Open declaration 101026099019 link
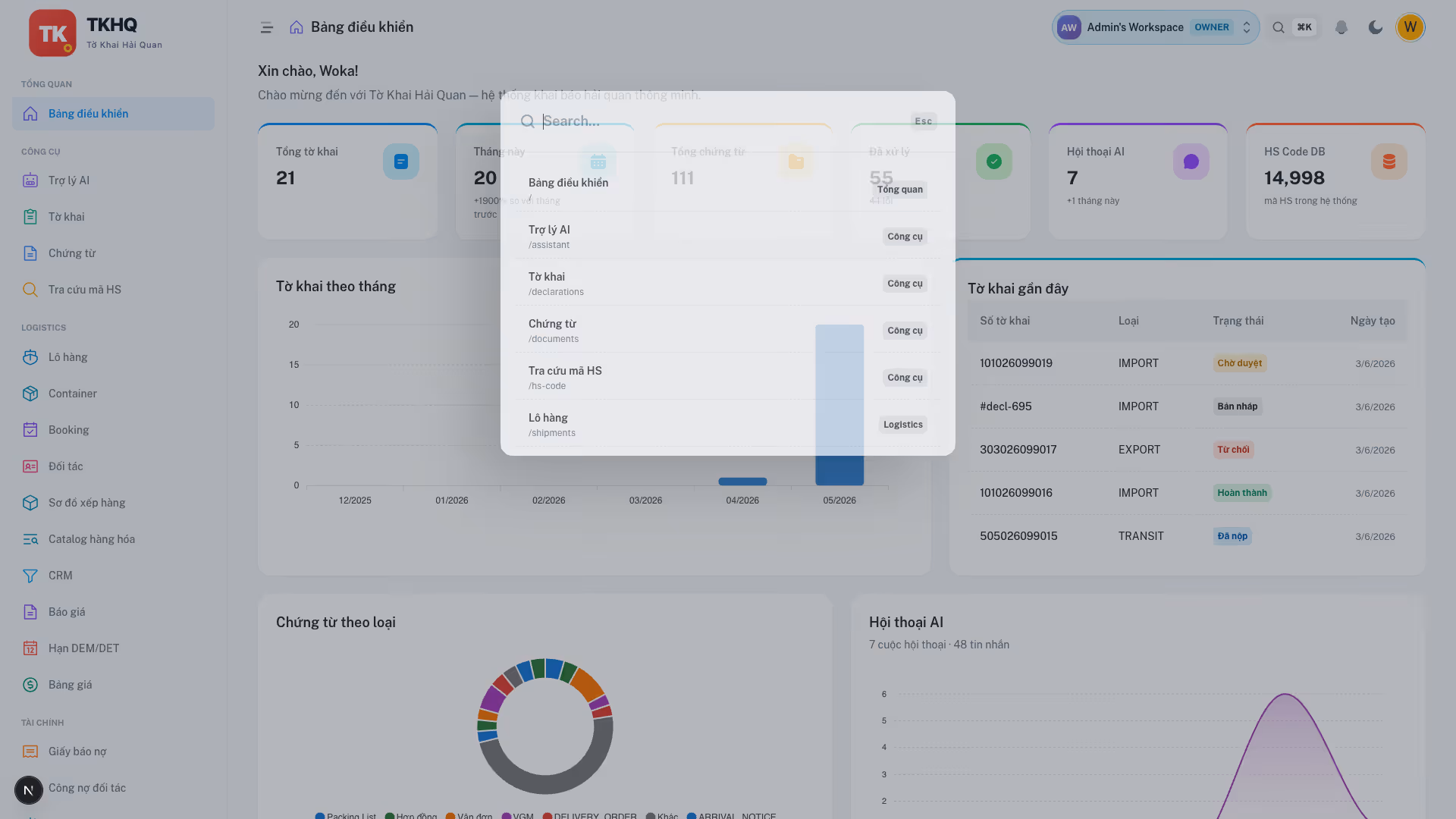The image size is (1456, 819). [1015, 363]
